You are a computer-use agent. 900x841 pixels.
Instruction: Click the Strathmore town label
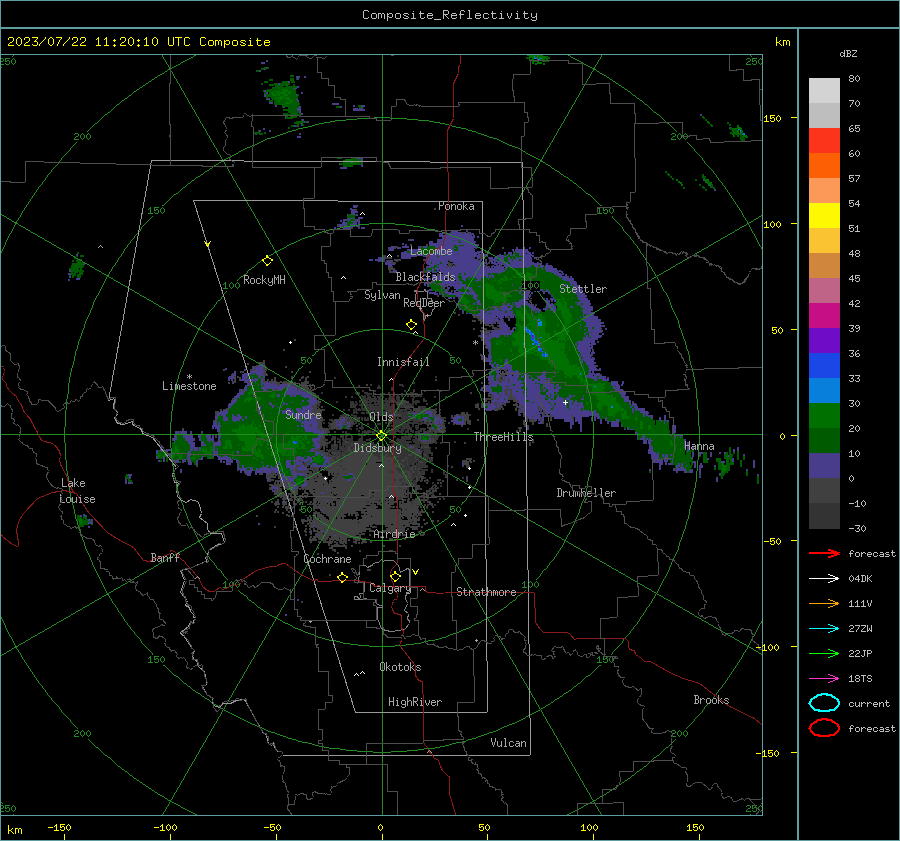click(x=486, y=592)
